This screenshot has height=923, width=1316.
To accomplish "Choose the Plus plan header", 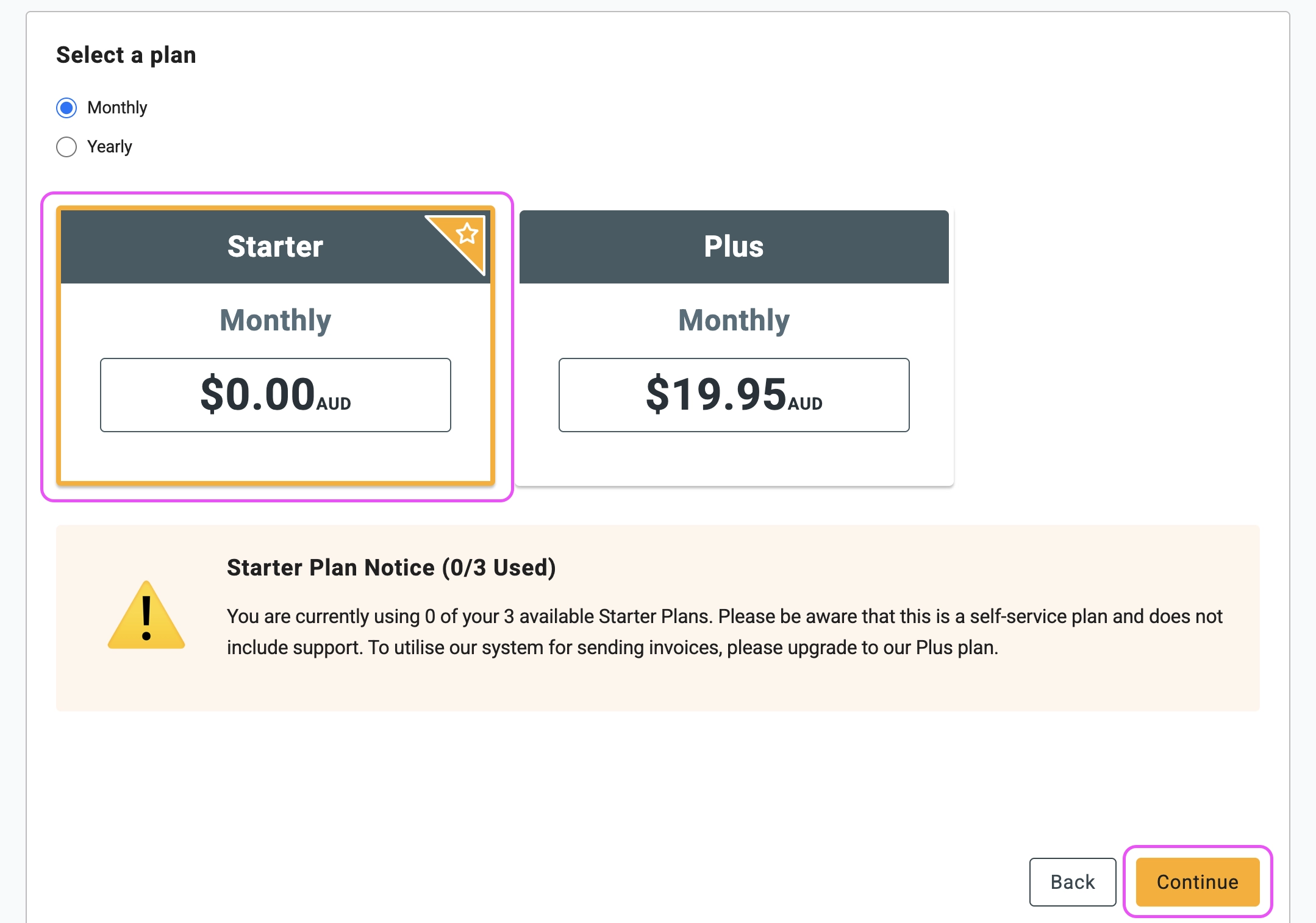I will pos(734,247).
